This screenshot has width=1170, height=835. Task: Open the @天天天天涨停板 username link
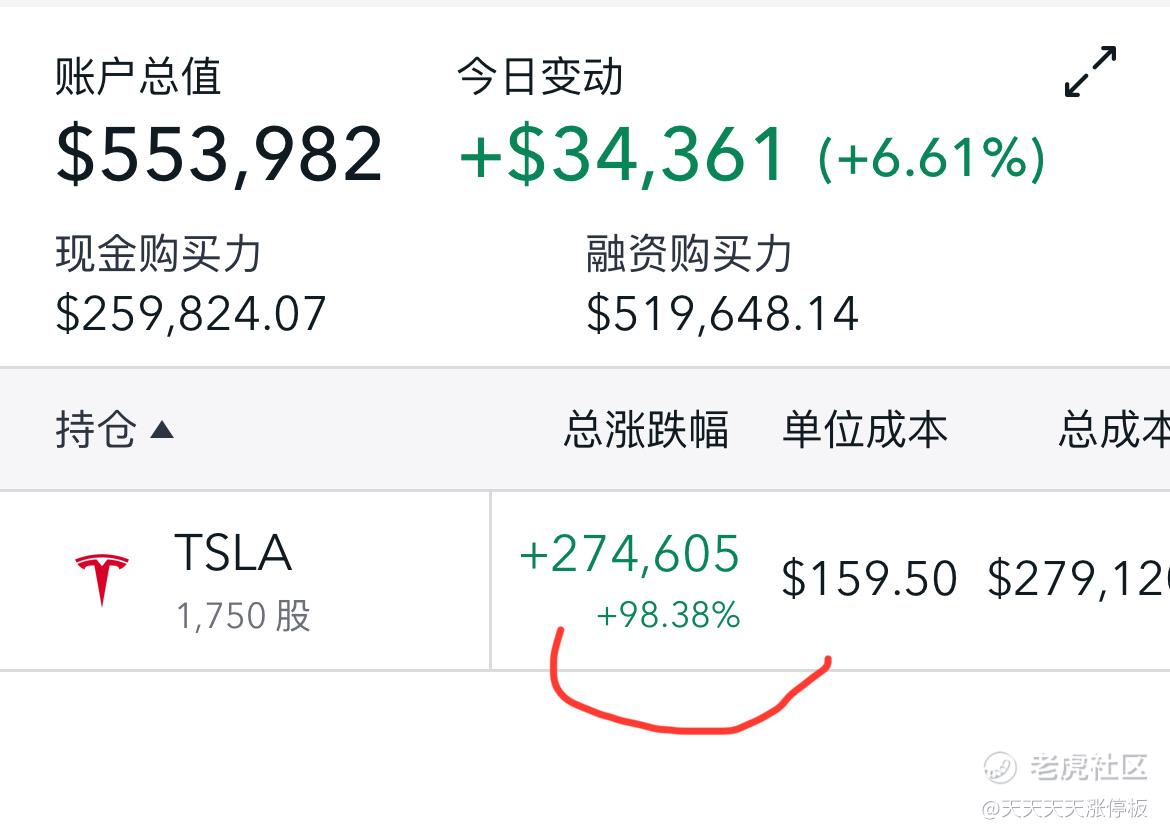tap(1065, 808)
